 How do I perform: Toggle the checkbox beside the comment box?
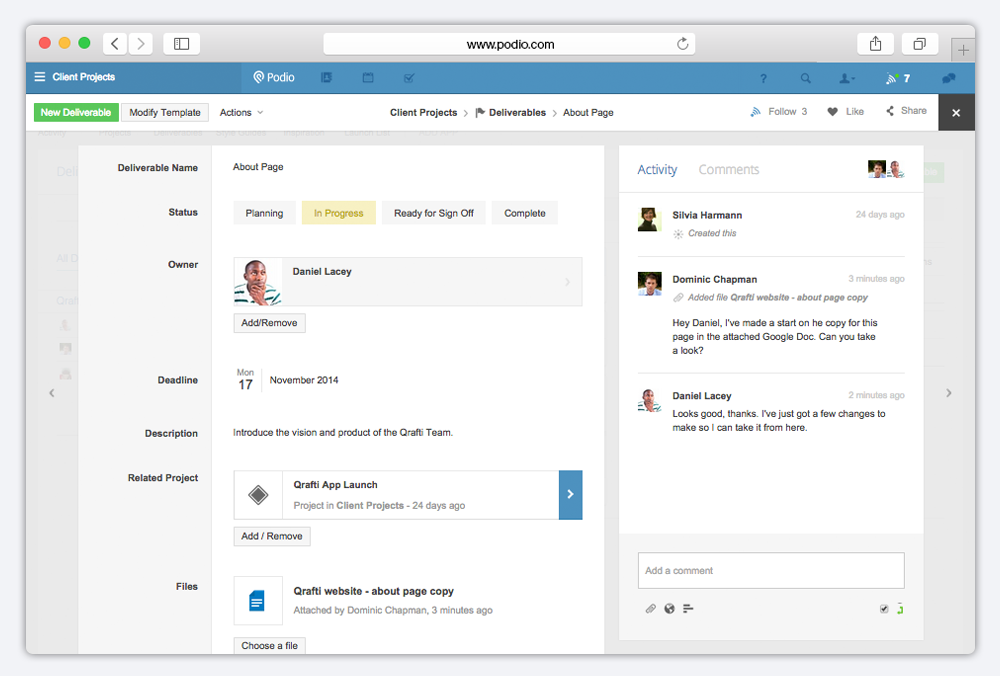coord(884,608)
